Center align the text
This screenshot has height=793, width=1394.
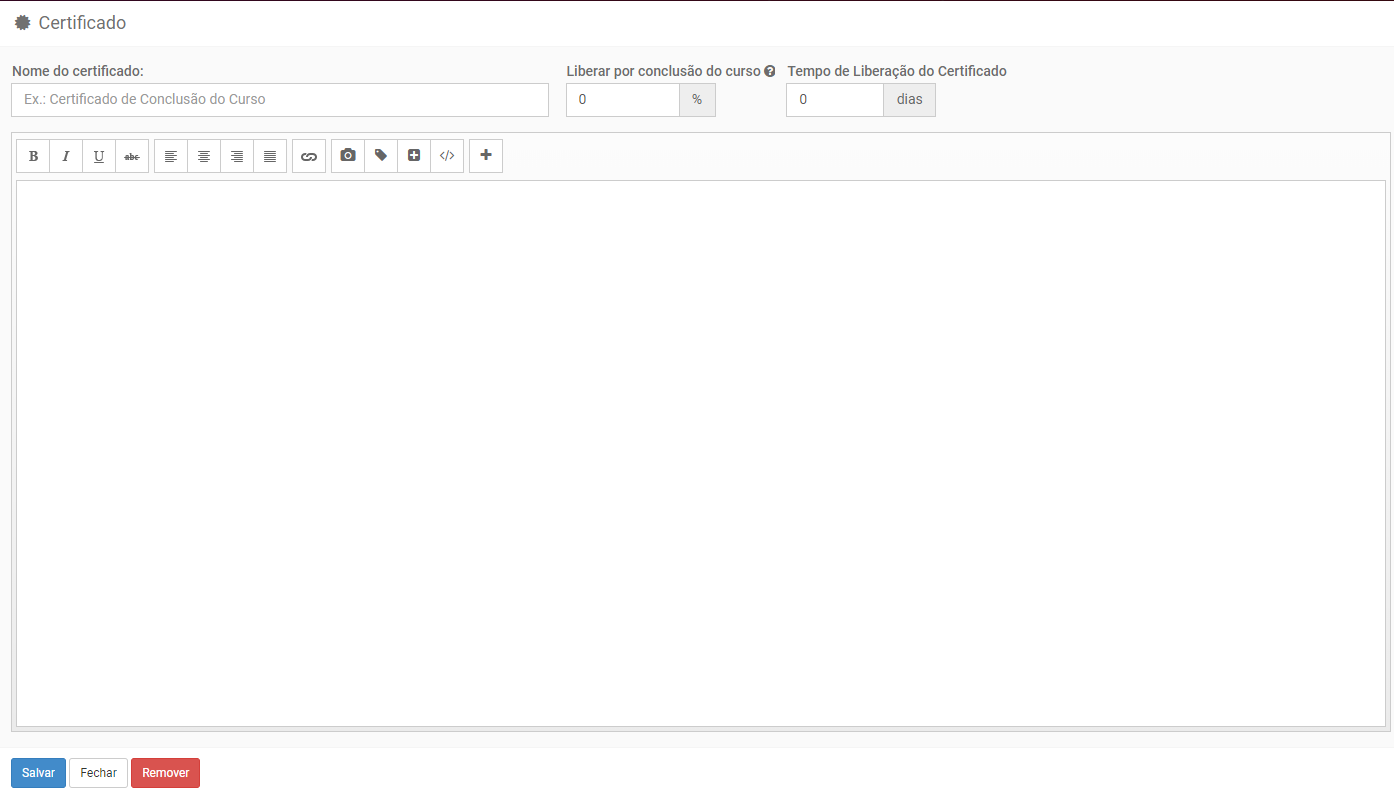tap(204, 156)
